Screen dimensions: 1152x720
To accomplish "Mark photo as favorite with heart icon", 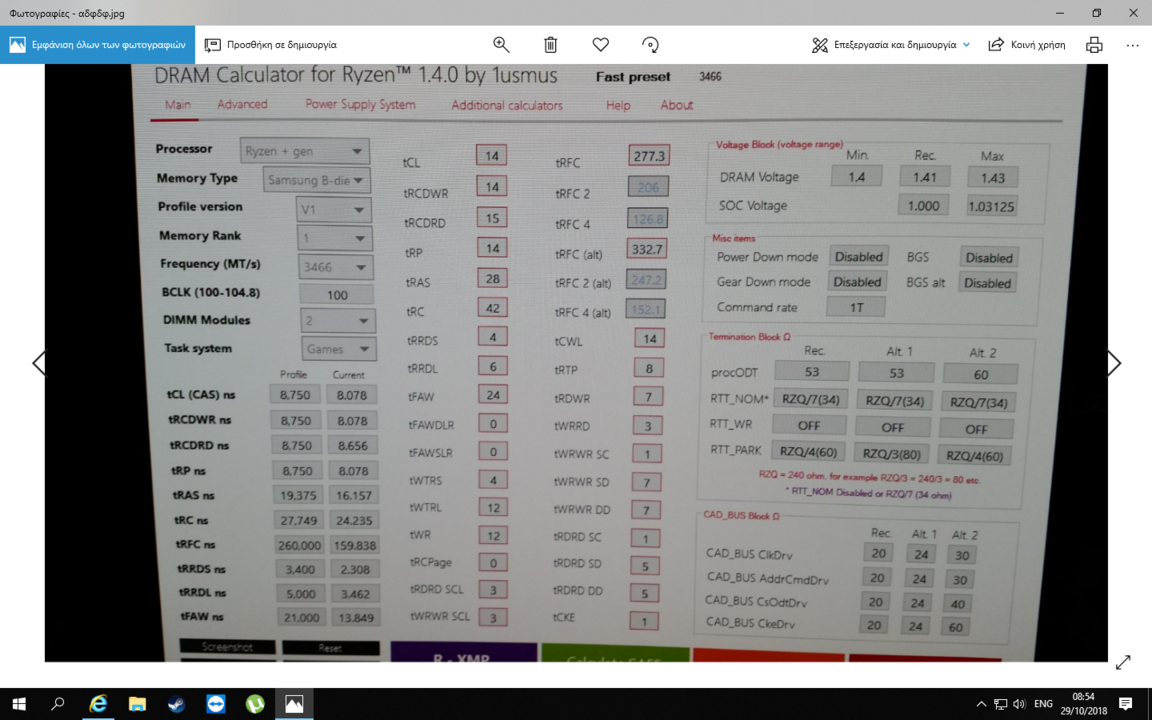I will [600, 45].
